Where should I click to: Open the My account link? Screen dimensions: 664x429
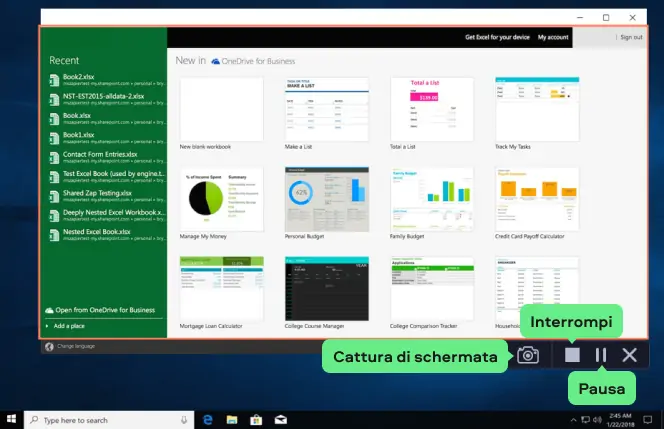[553, 37]
